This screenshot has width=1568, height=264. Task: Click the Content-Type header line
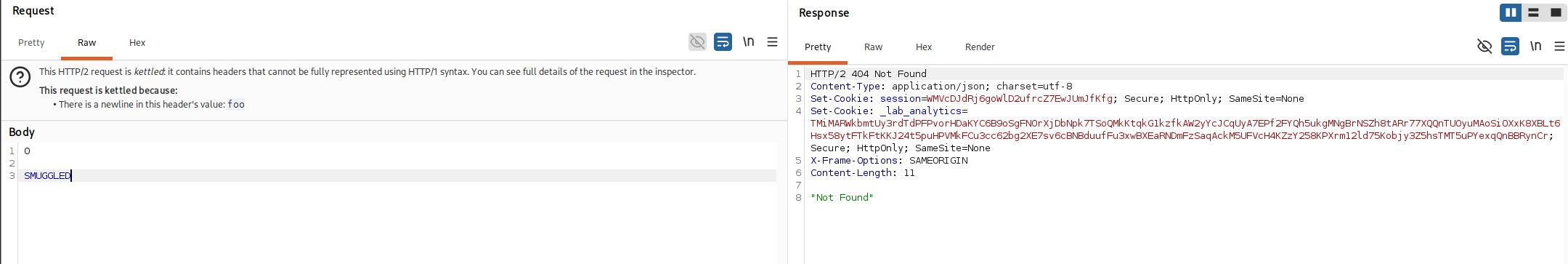(x=941, y=86)
